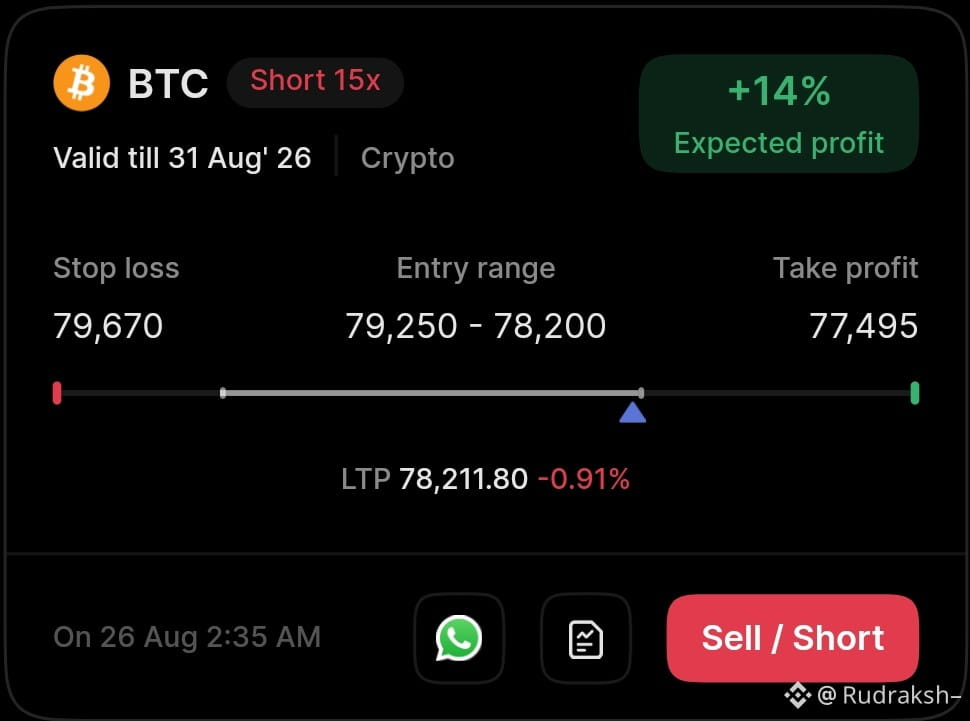The image size is (970, 721).
Task: Click the entry range end handle
Action: (x=641, y=393)
